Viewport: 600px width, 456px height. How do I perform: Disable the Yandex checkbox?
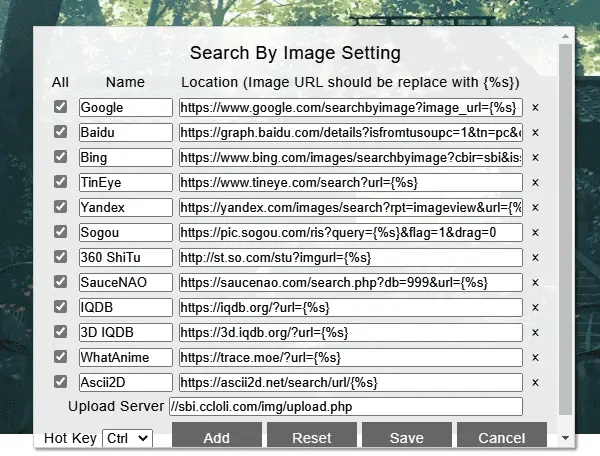[60, 207]
